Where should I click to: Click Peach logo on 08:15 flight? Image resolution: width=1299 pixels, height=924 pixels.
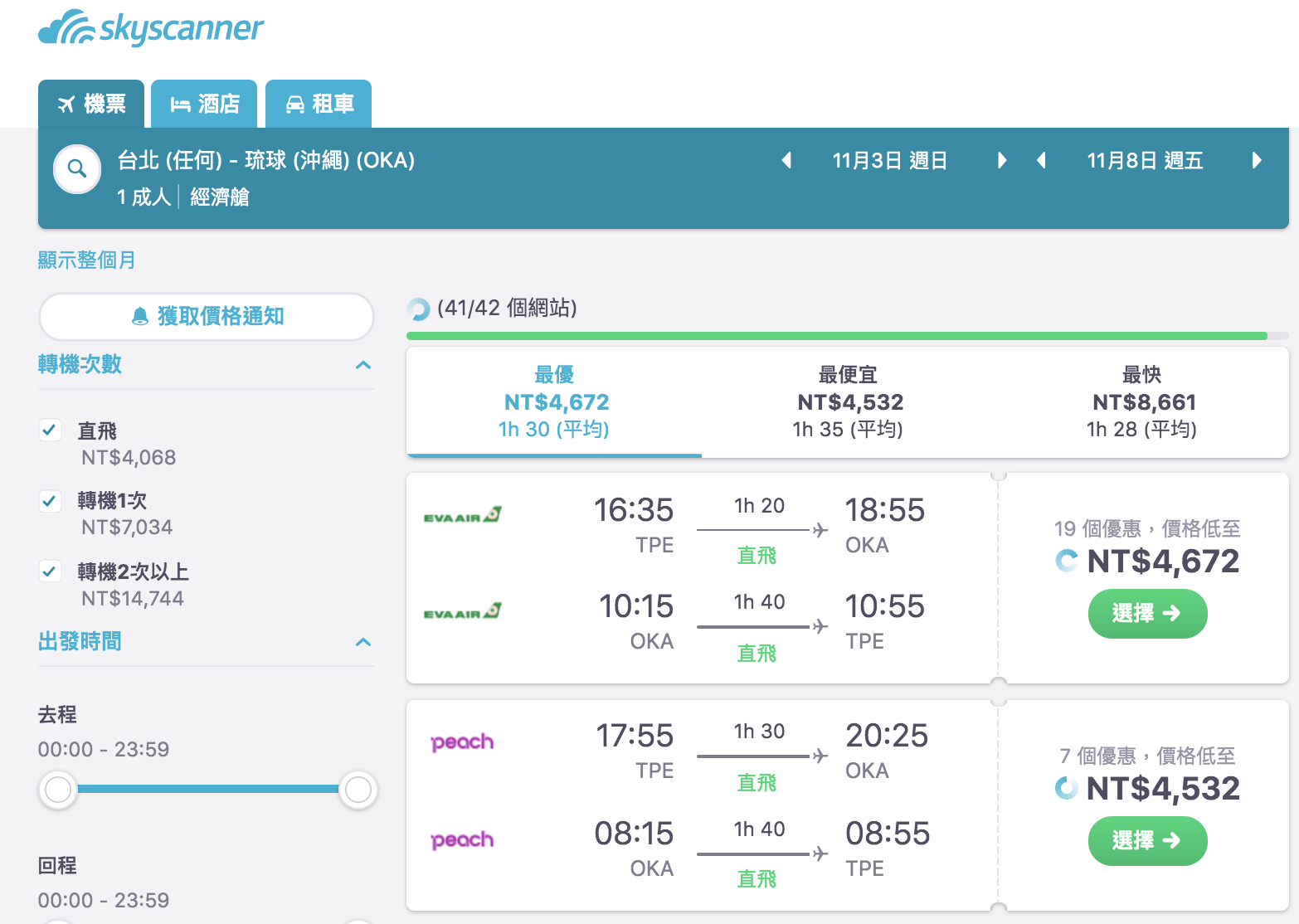point(462,839)
